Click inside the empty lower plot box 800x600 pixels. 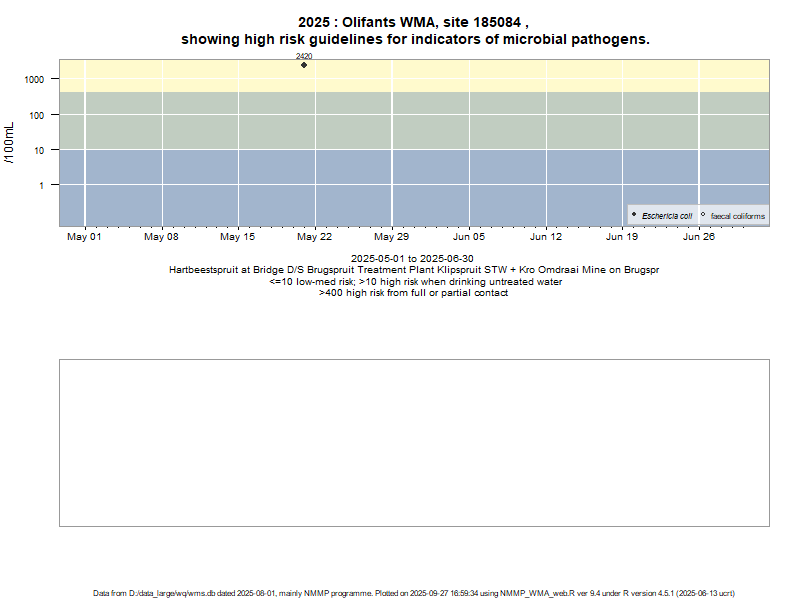[414, 442]
